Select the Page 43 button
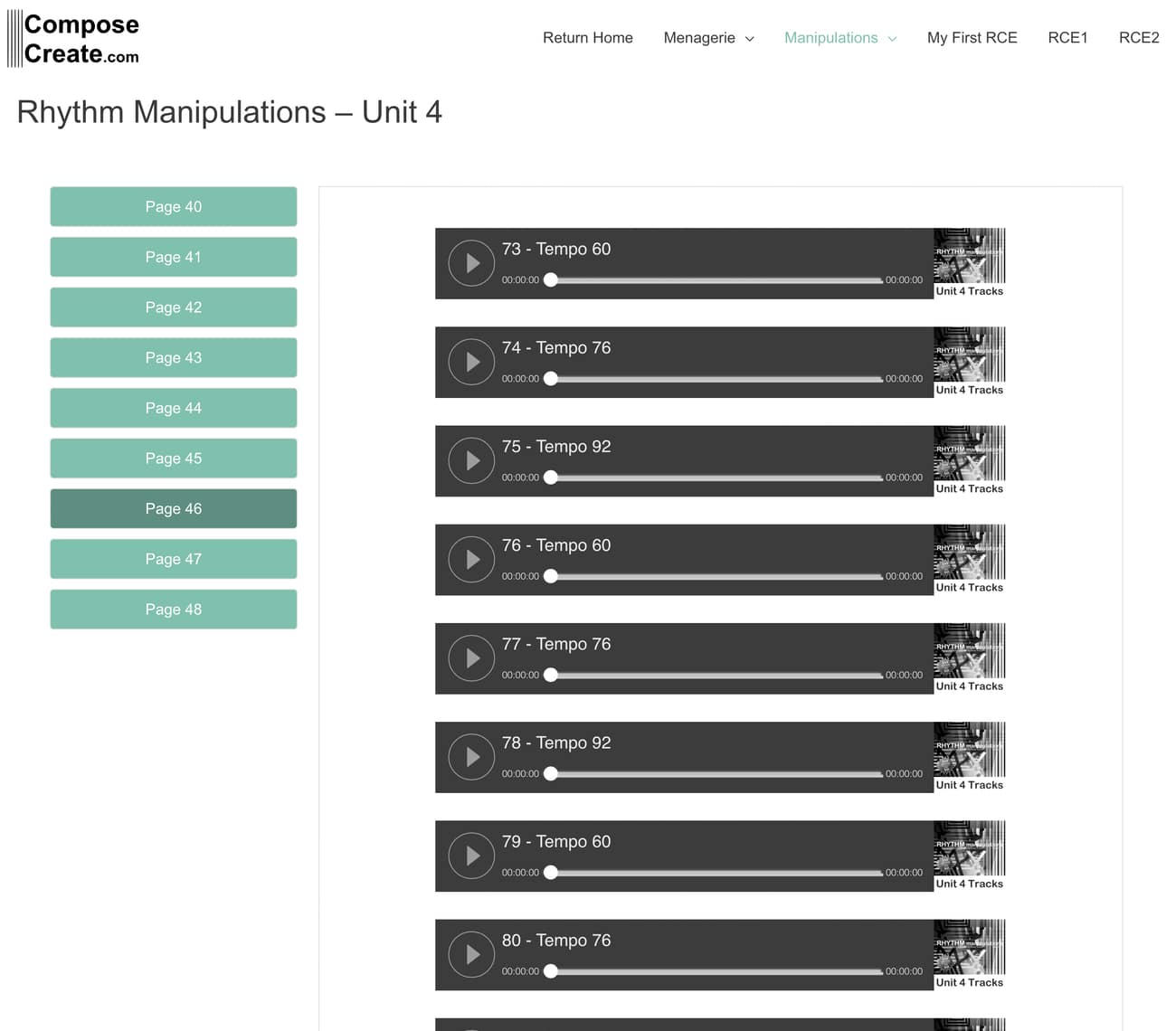Image resolution: width=1176 pixels, height=1031 pixels. 174,358
